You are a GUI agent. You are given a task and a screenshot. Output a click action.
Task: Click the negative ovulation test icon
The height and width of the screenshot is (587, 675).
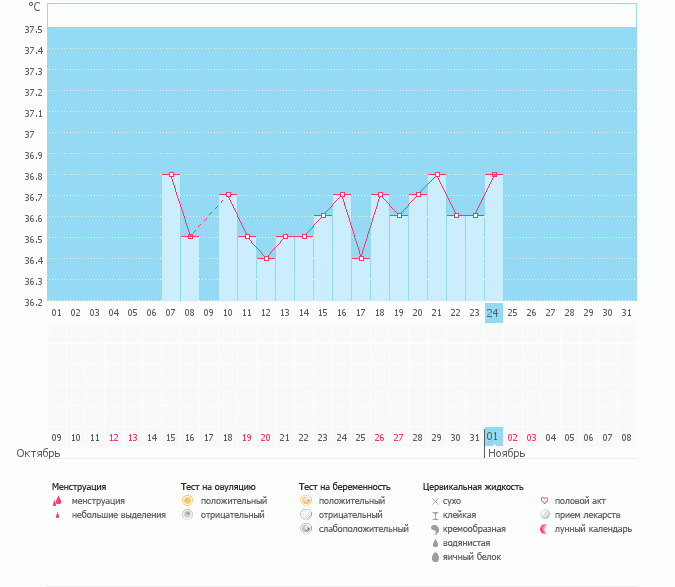pyautogui.click(x=187, y=515)
